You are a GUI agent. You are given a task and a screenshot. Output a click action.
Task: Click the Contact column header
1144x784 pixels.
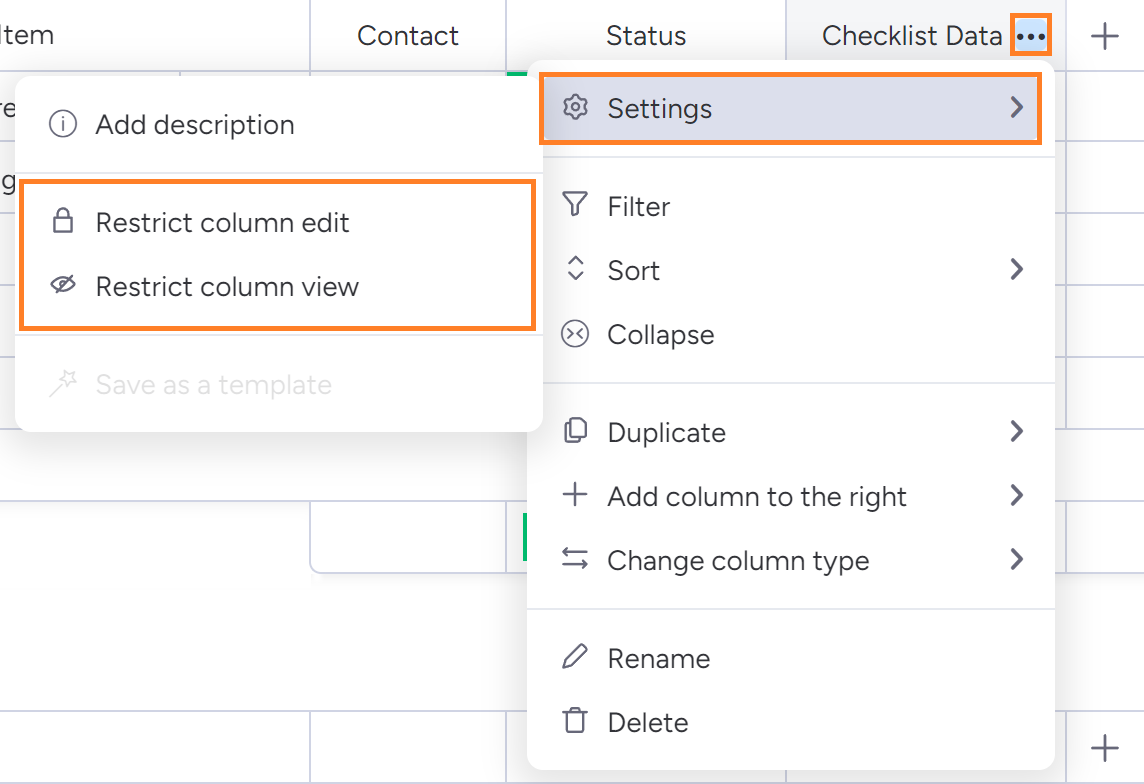[408, 37]
